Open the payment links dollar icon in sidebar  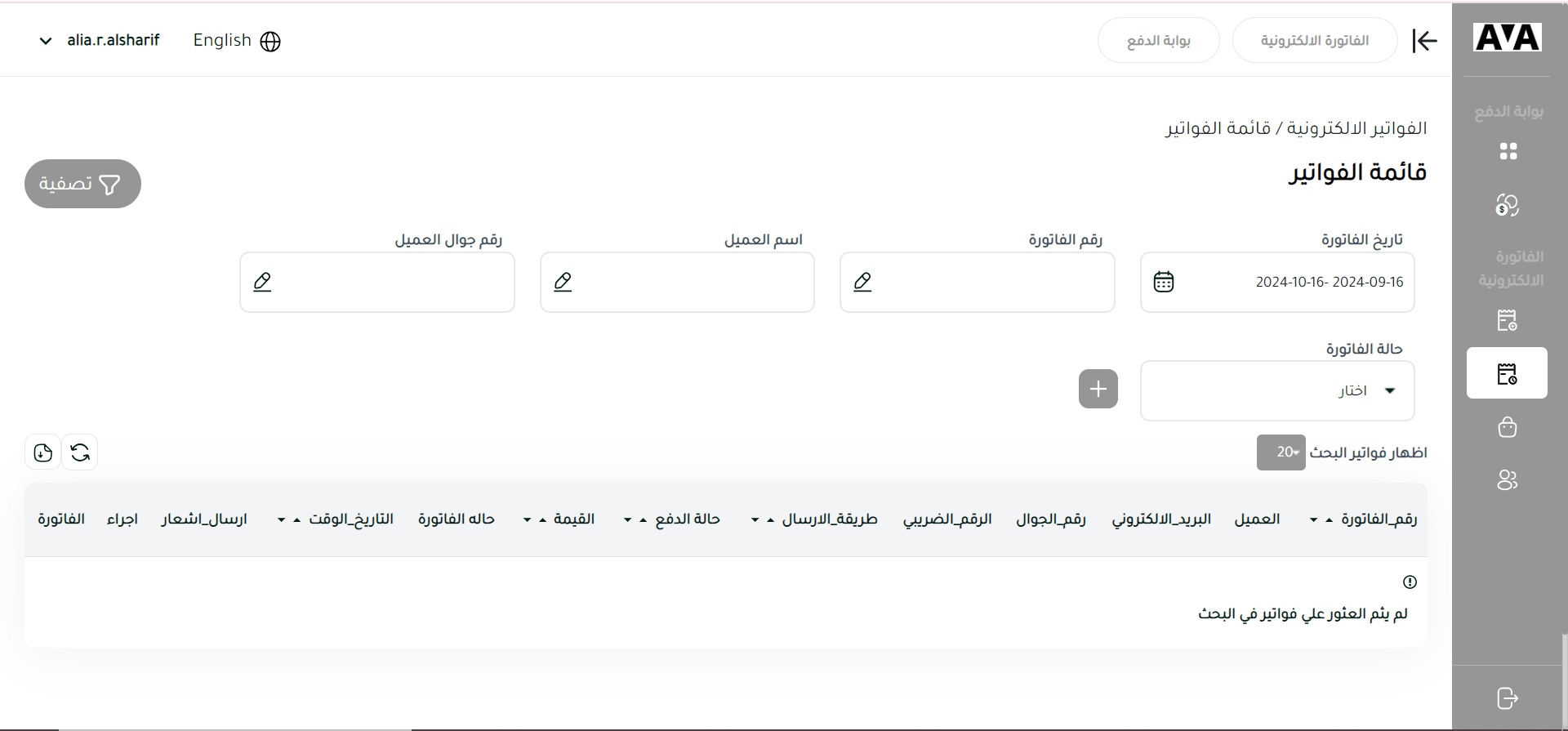pos(1508,205)
